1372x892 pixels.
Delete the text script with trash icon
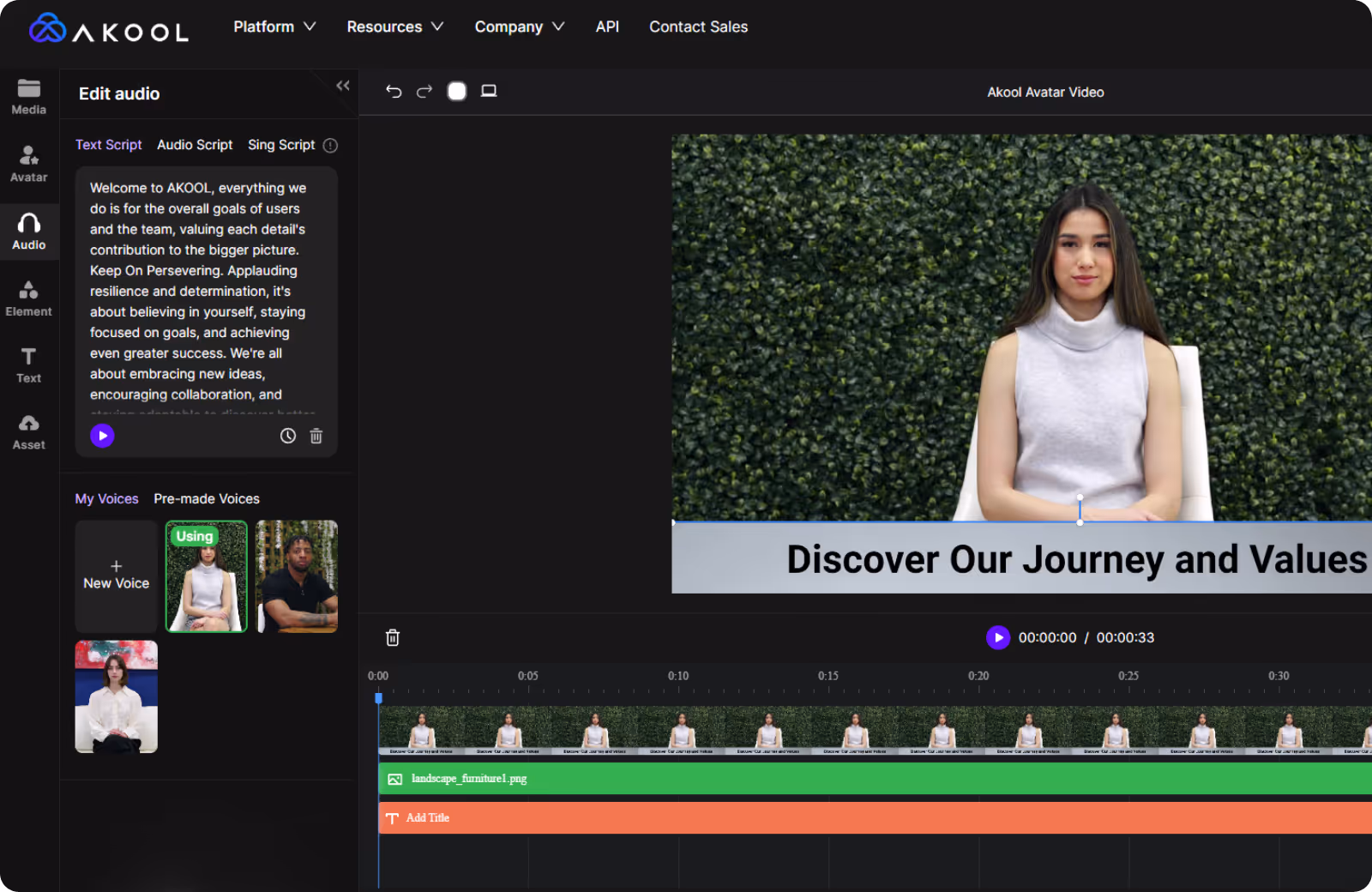[316, 436]
